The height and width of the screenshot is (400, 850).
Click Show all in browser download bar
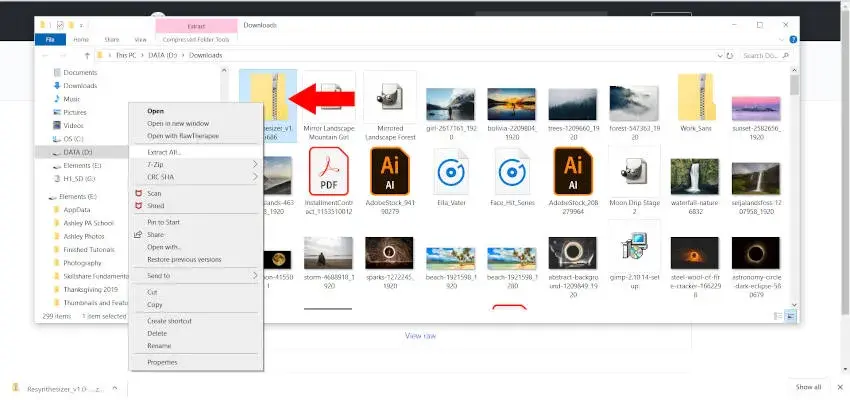point(808,387)
